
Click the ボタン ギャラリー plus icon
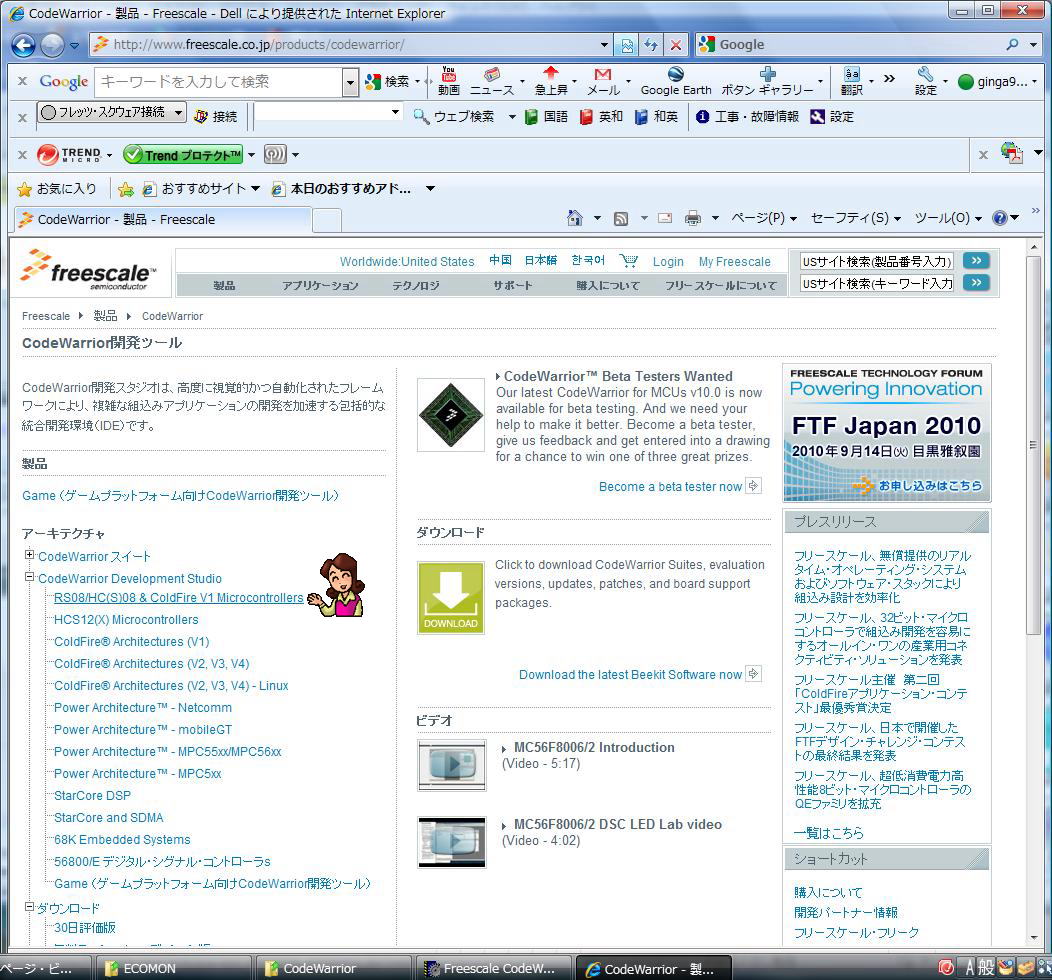tap(768, 74)
